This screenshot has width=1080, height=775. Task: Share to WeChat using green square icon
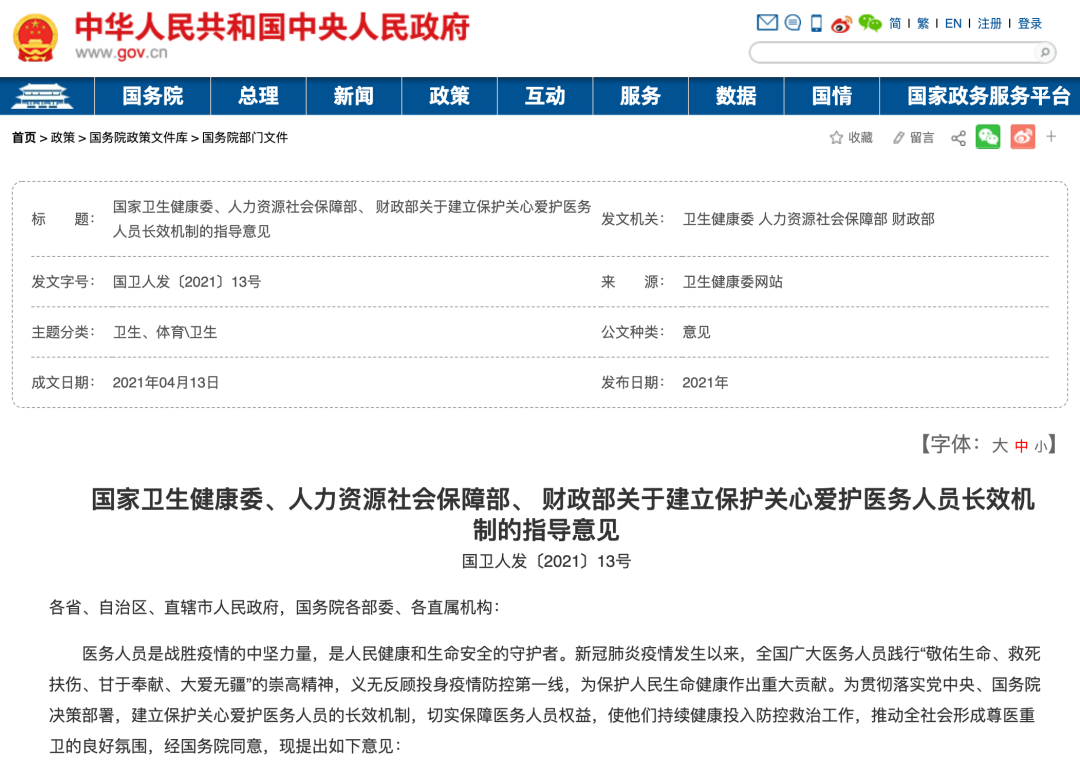point(988,137)
